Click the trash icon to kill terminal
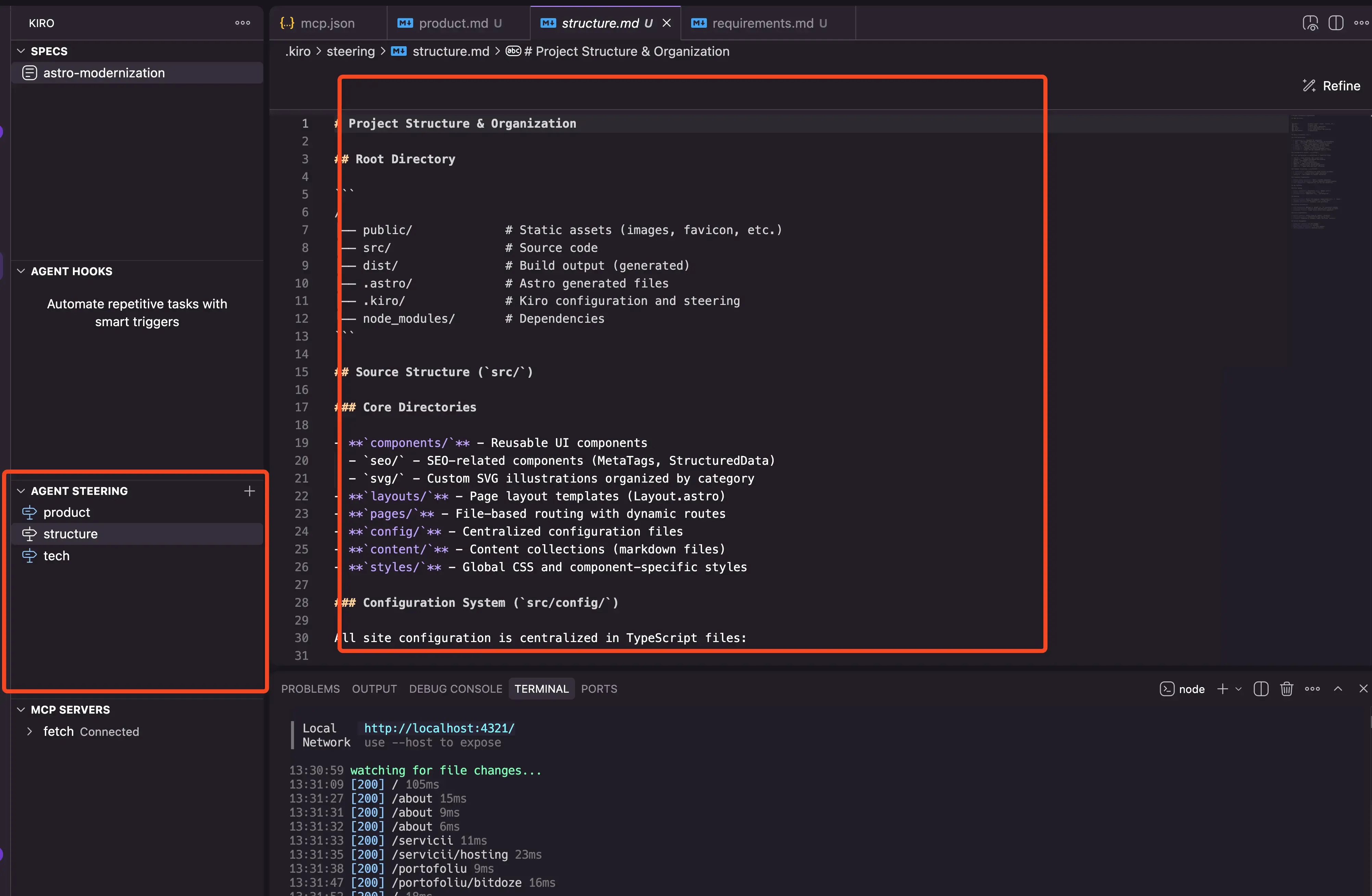Viewport: 1372px width, 896px height. (x=1287, y=689)
